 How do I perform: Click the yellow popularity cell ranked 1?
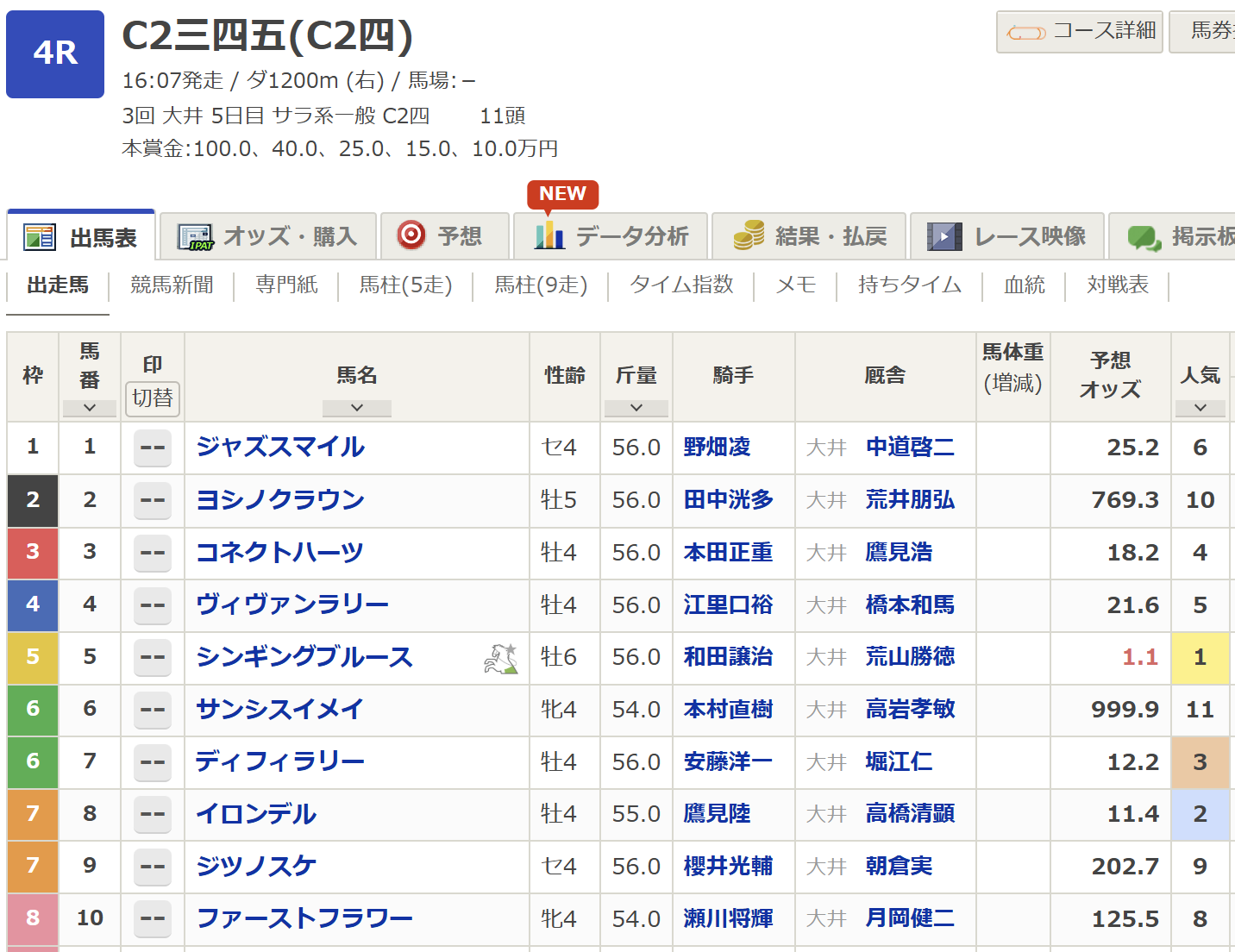pos(1200,658)
